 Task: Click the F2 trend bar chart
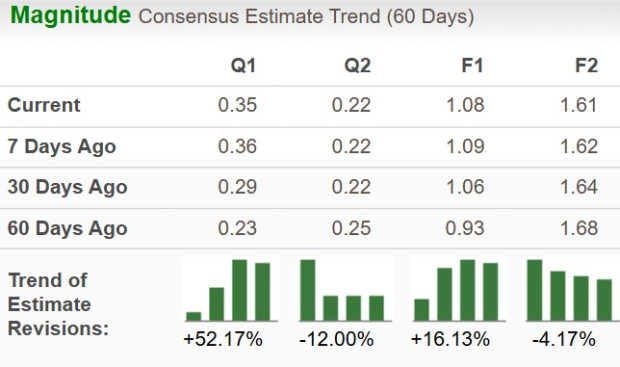pyautogui.click(x=572, y=289)
